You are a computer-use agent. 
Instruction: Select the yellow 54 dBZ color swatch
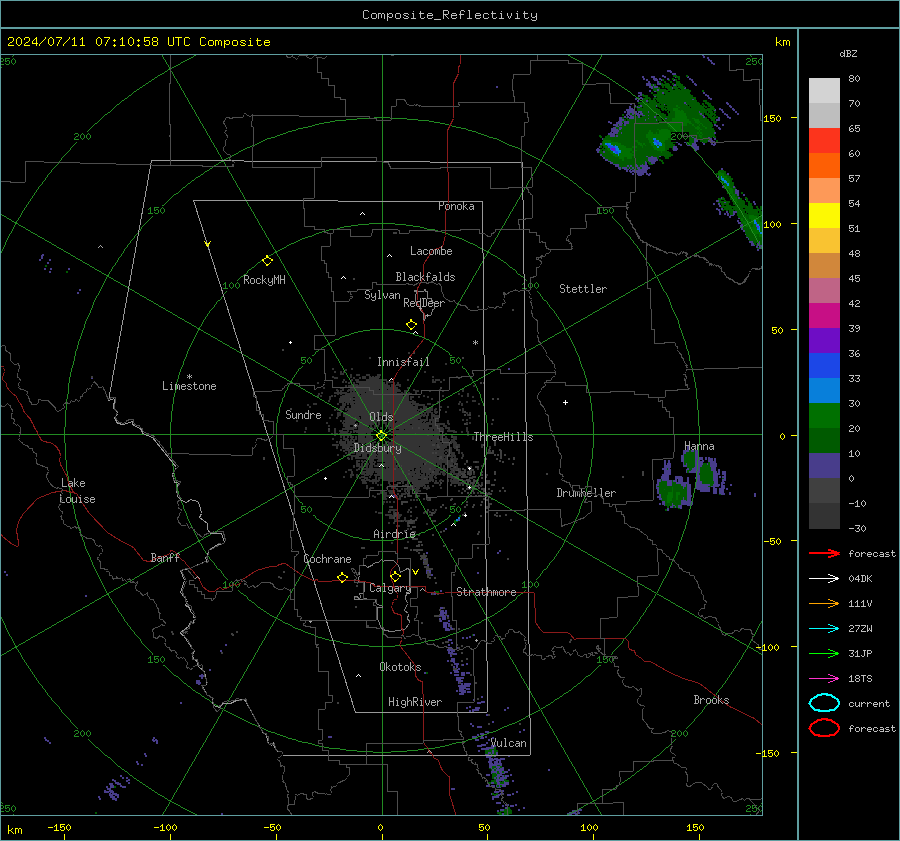[x=824, y=215]
